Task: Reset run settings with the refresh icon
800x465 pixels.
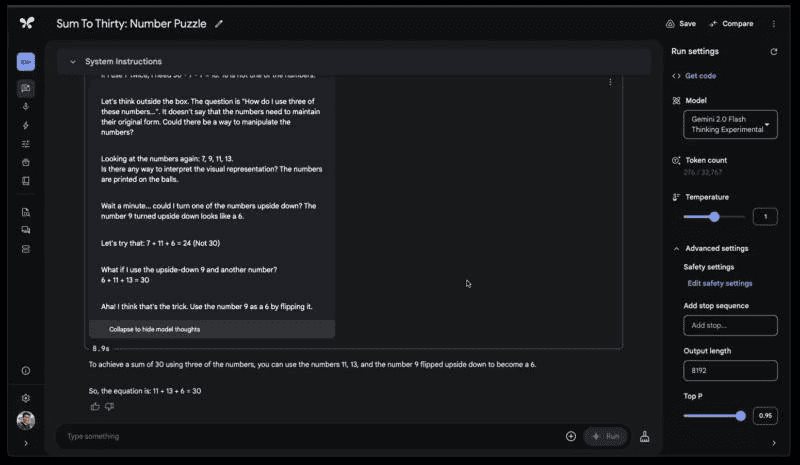Action: (773, 51)
